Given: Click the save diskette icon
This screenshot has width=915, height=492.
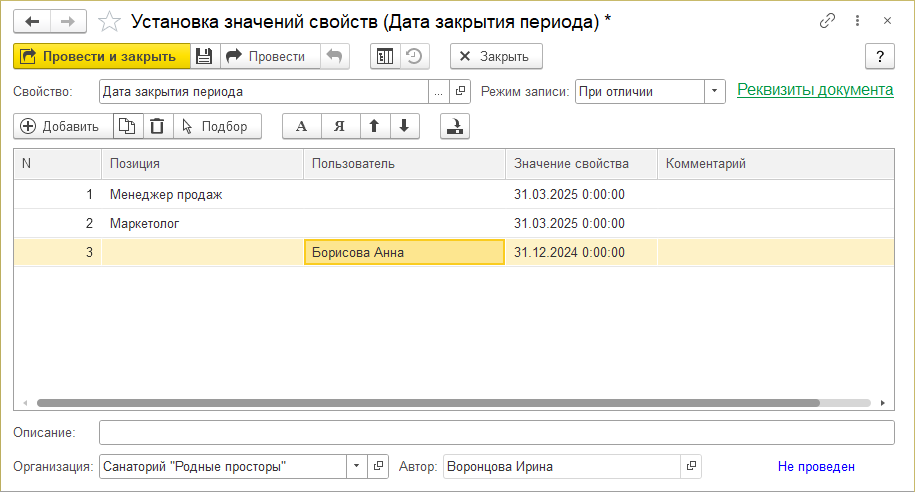Looking at the screenshot, I should click(x=204, y=57).
